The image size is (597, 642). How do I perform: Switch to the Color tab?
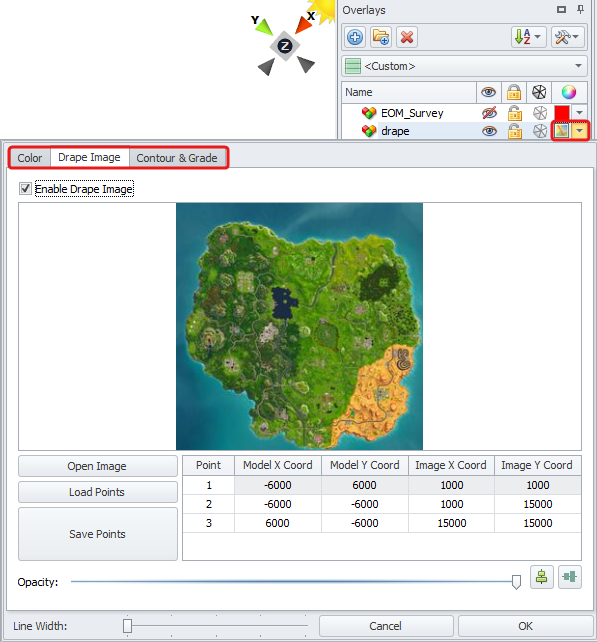(29, 158)
